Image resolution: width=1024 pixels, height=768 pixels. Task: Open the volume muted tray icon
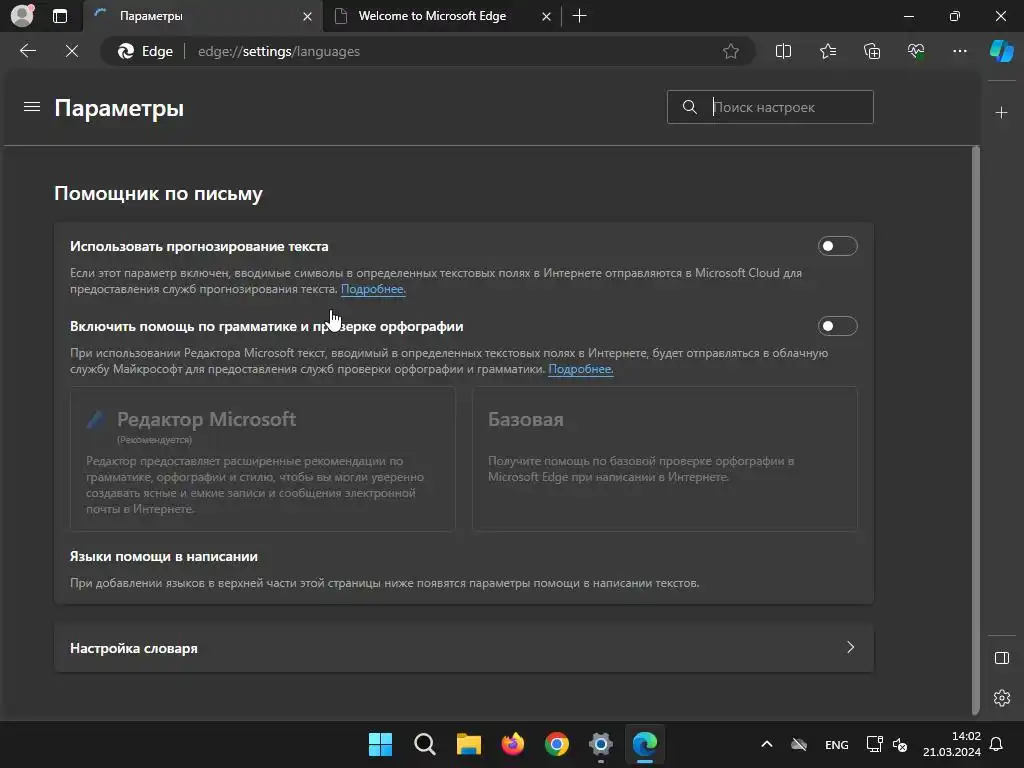pyautogui.click(x=900, y=744)
